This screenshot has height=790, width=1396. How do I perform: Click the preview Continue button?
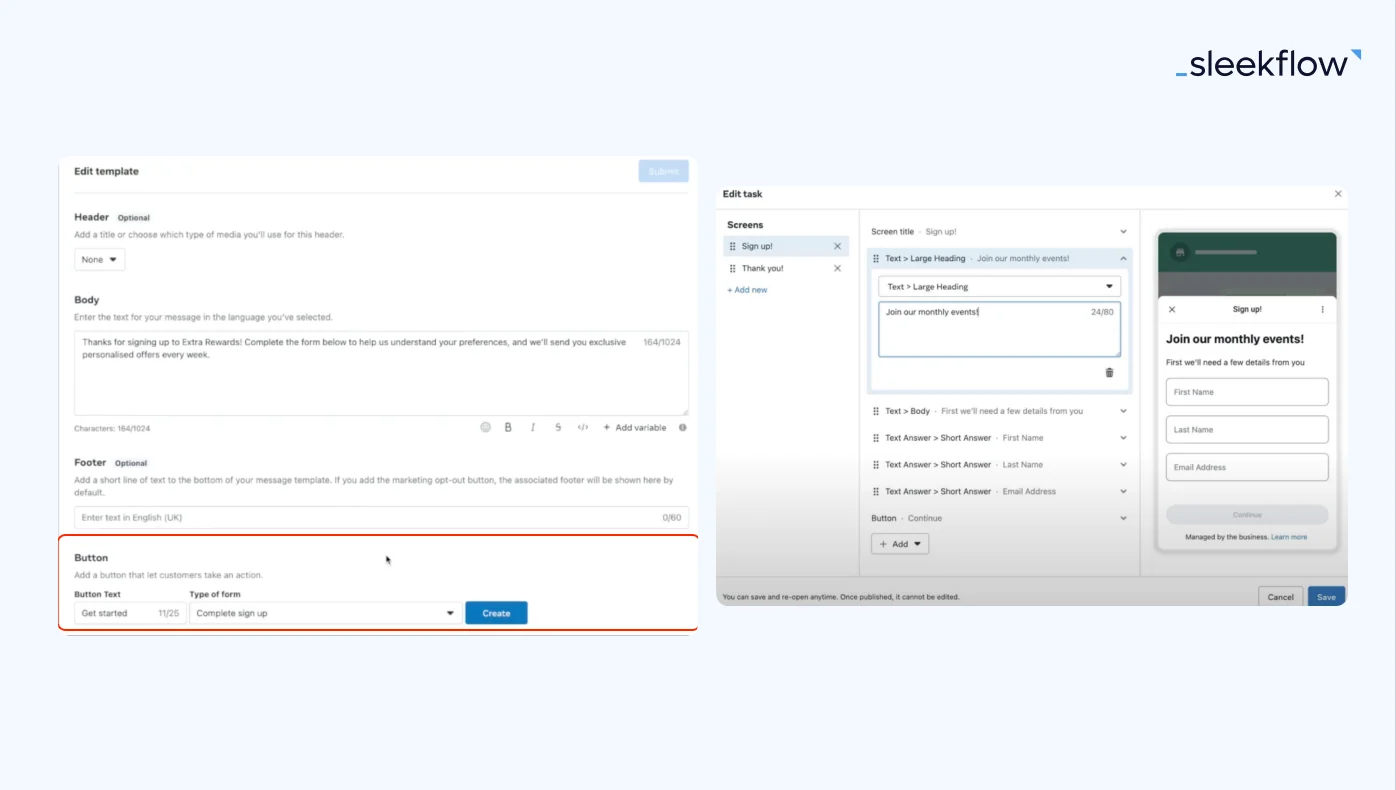pyautogui.click(x=1247, y=515)
